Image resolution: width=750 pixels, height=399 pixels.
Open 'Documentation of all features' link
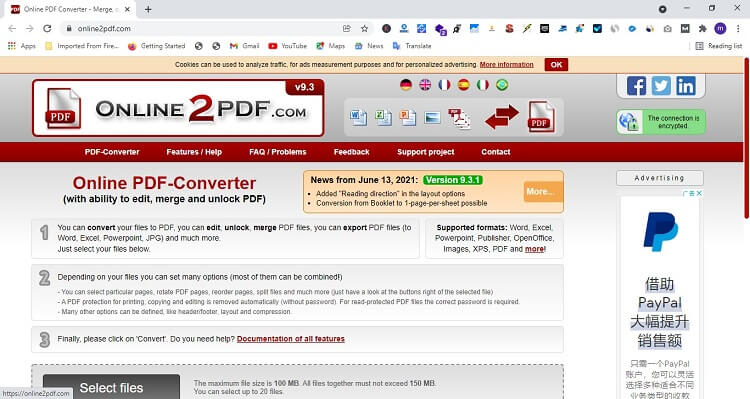pos(291,339)
